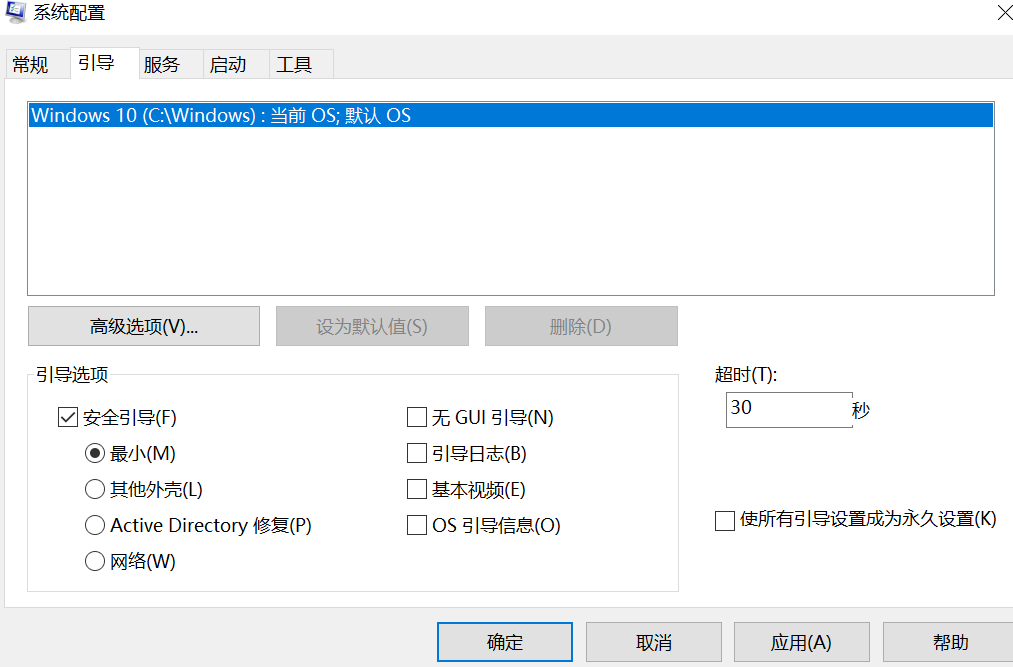The width and height of the screenshot is (1013, 667).
Task: Confirm with the 确定 button
Action: coord(505,642)
